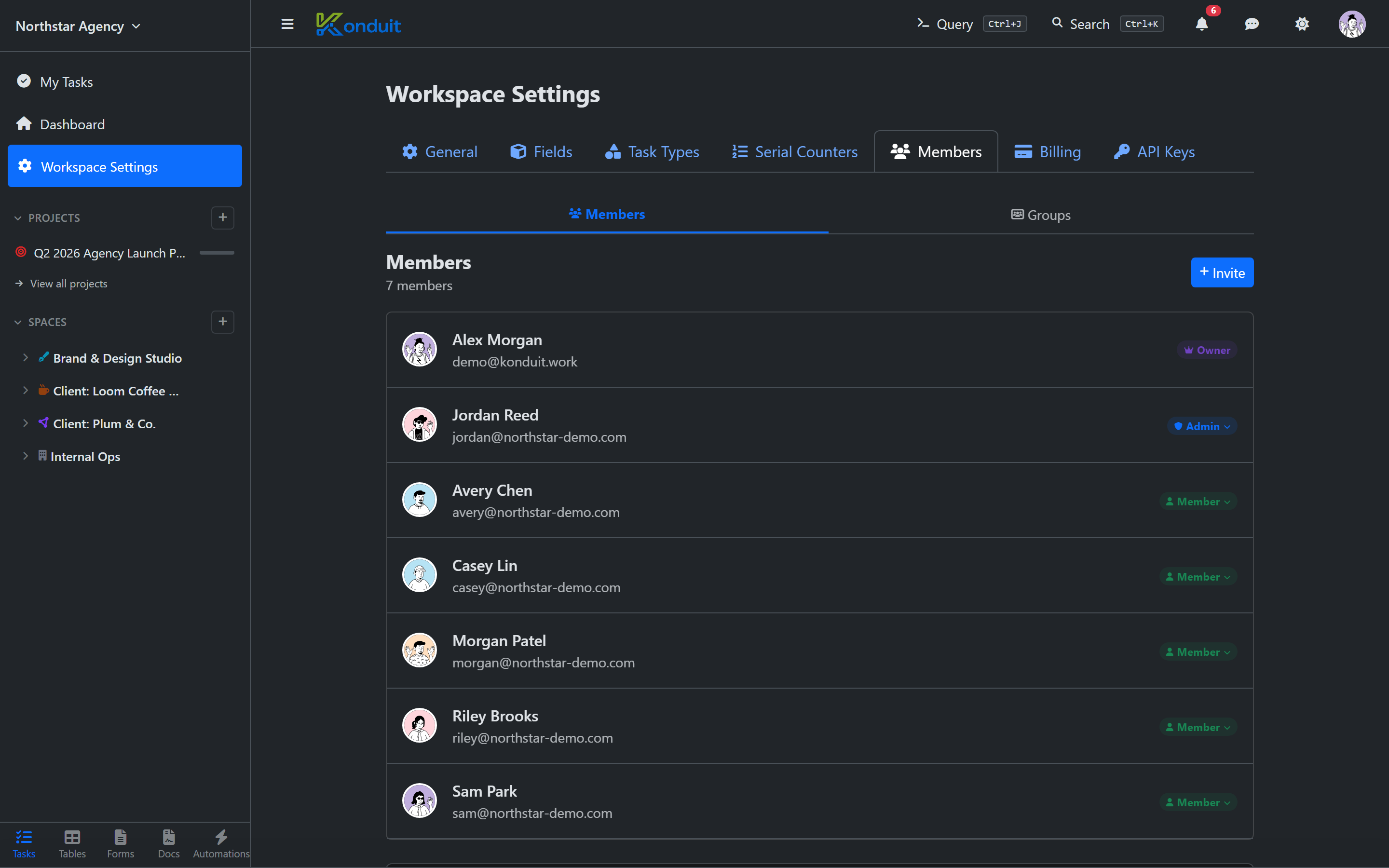Click the Owner badge for Alex Morgan
Viewport: 1389px width, 868px height.
tap(1207, 350)
